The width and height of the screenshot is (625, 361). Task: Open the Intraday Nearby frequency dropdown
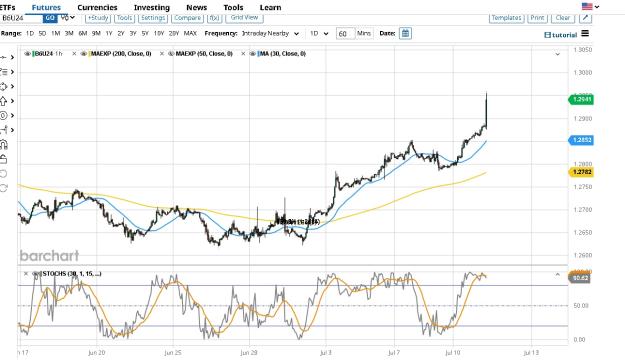click(x=271, y=33)
